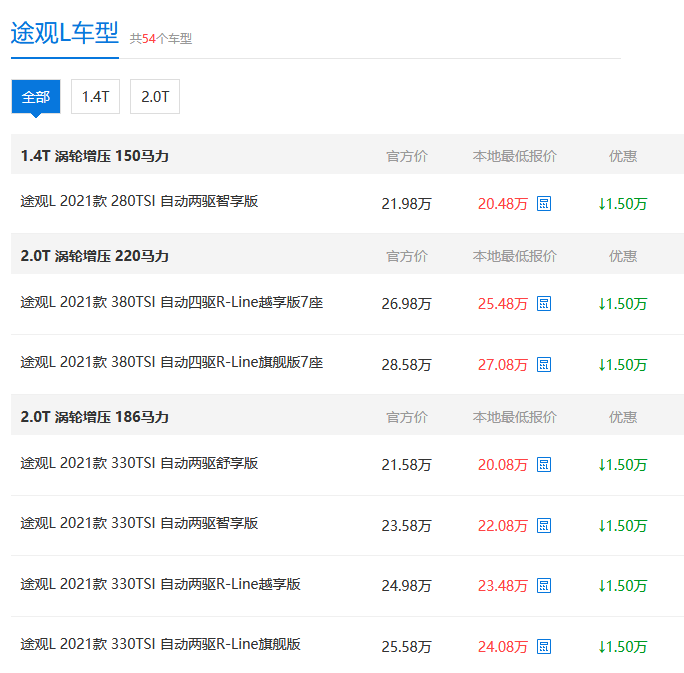Switch to the 1.4T engine tab
This screenshot has width=684, height=673.
95,97
